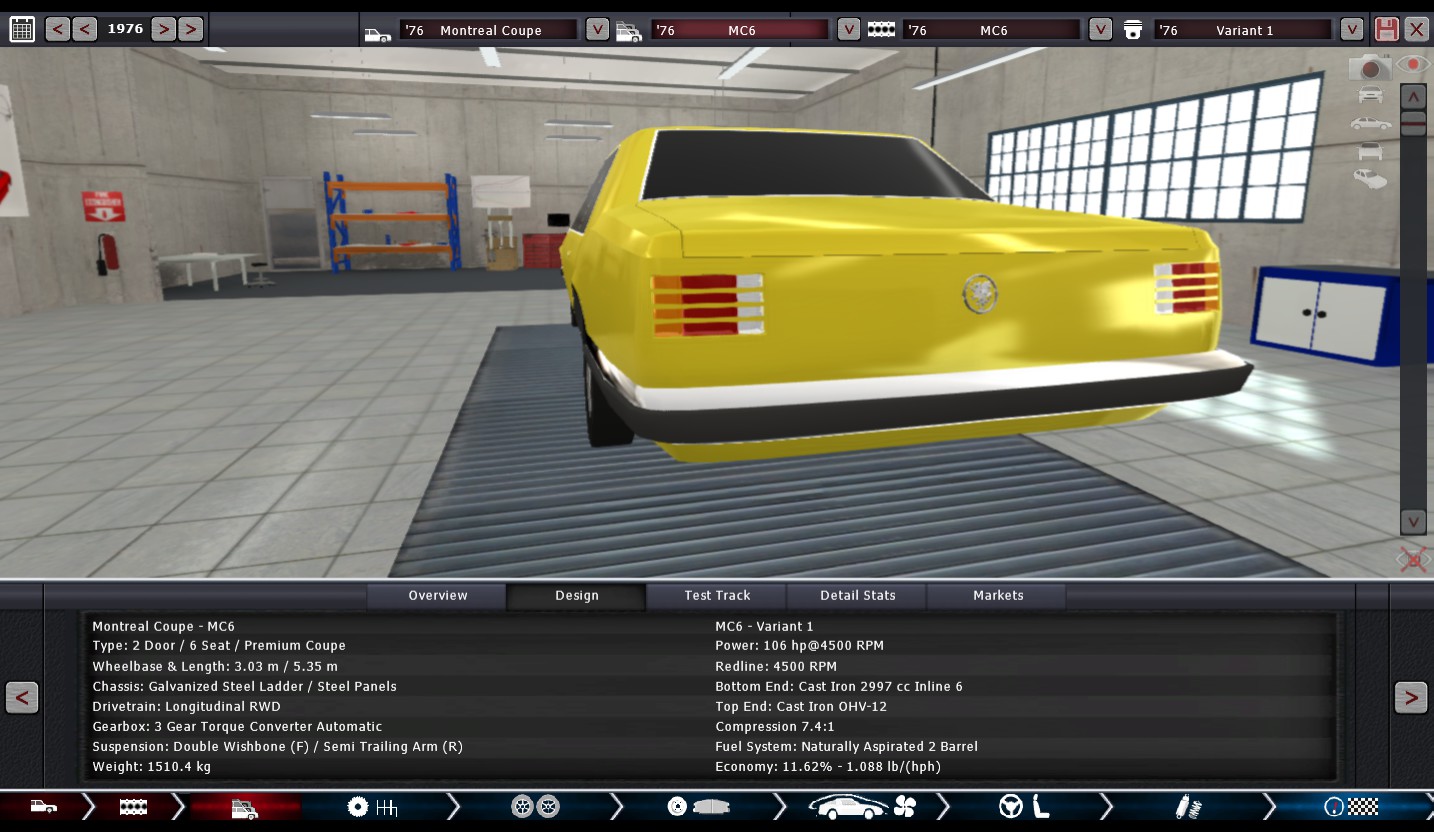Click the right arrow next-page button
This screenshot has width=1434, height=832.
pos(1410,697)
